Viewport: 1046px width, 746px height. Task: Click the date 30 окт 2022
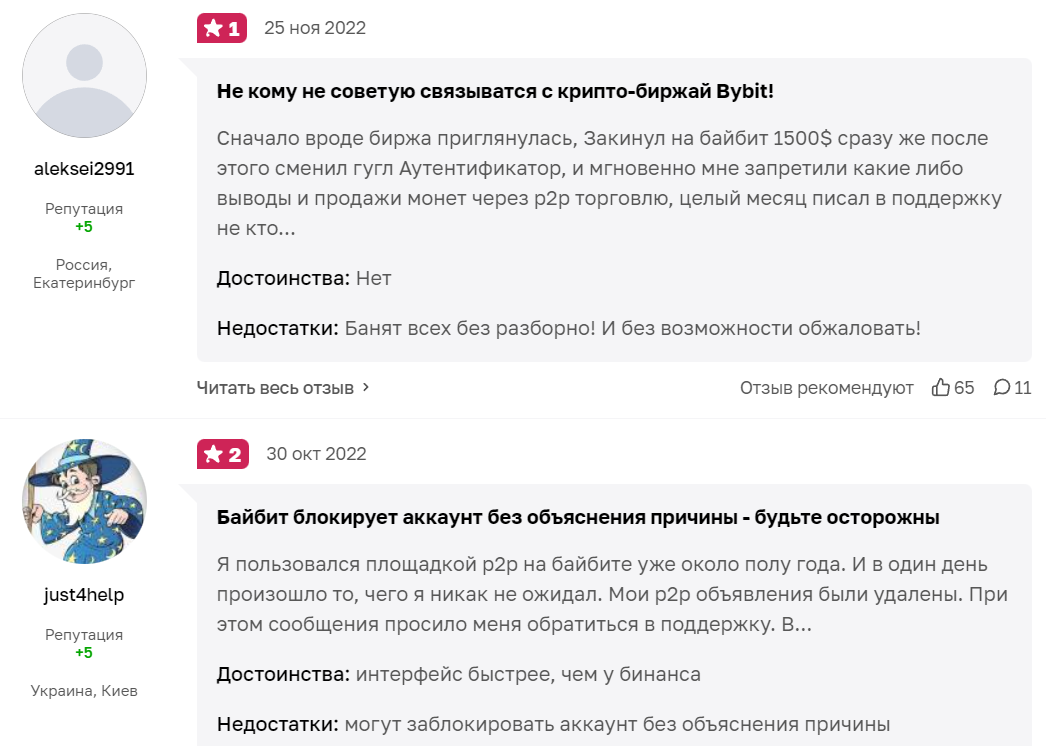click(x=316, y=454)
